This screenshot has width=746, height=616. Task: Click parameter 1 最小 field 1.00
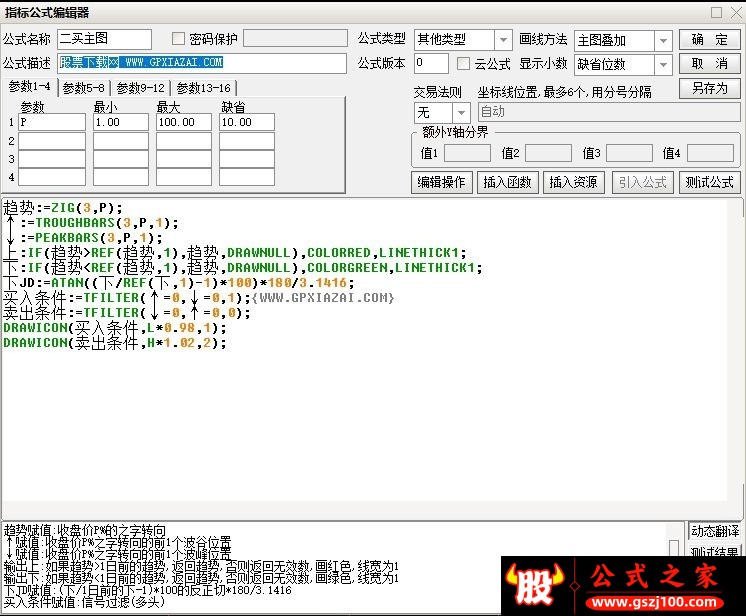[121, 122]
